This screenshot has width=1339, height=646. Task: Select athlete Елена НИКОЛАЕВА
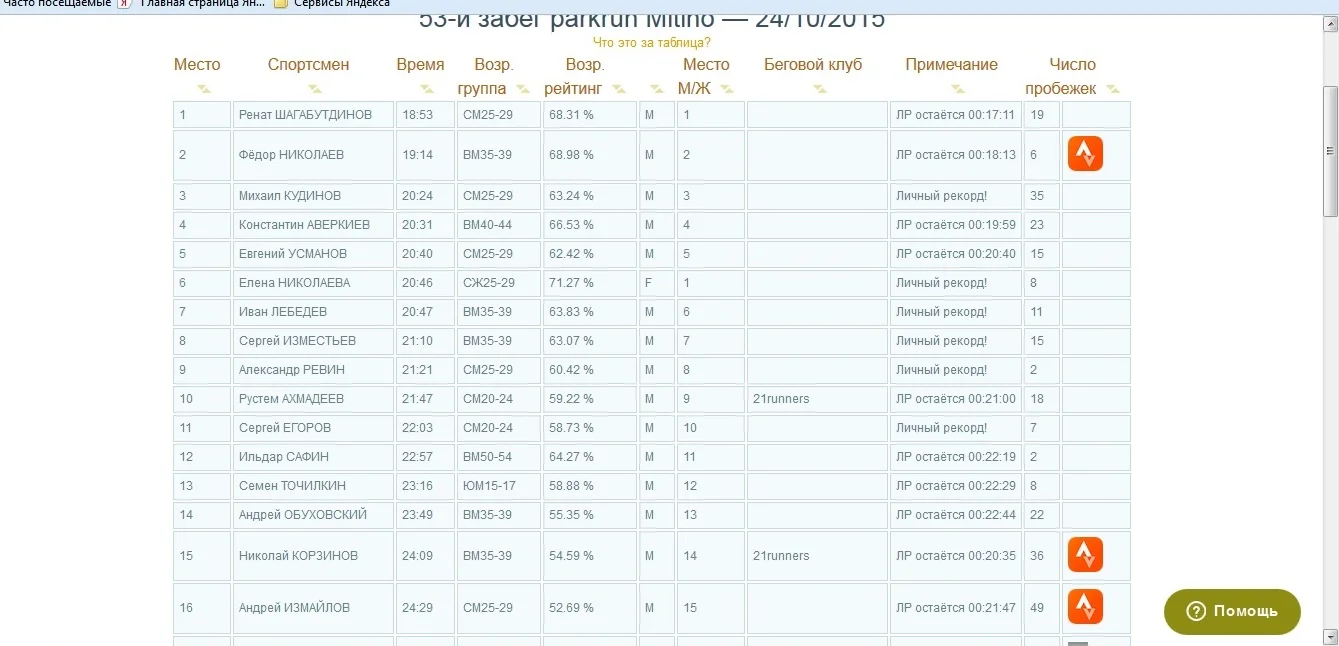[294, 283]
